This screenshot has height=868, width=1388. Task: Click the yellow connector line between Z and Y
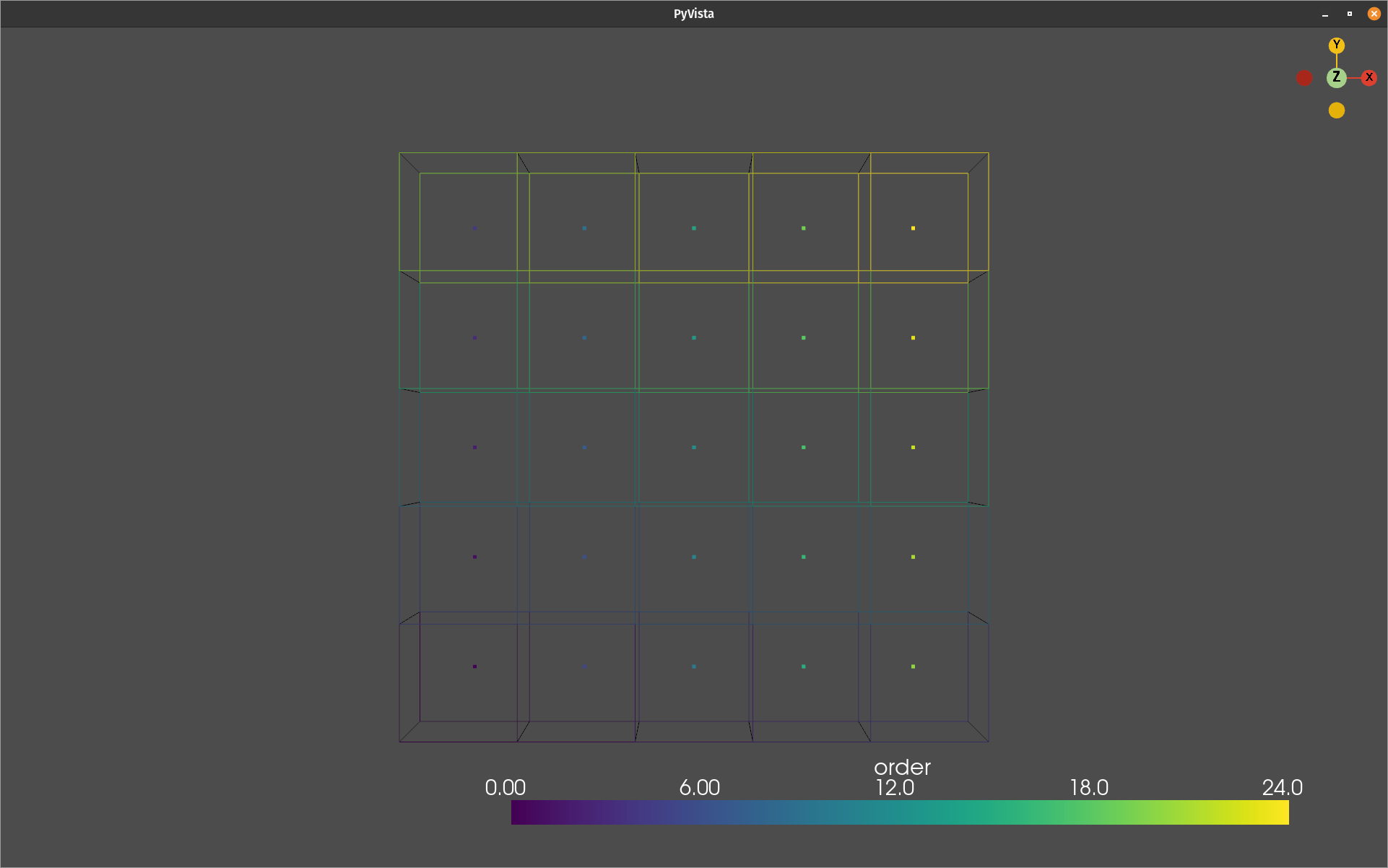[1337, 60]
